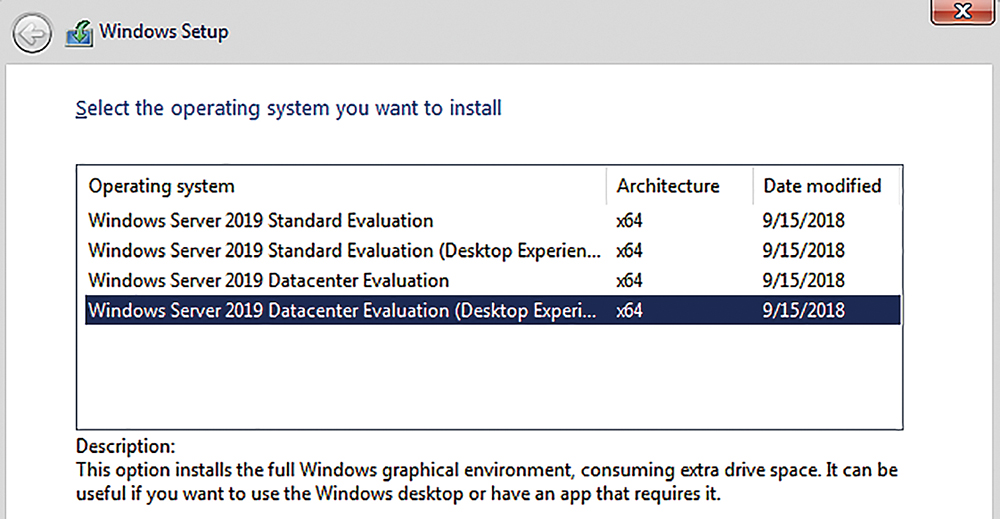Viewport: 1000px width, 519px height.
Task: Click x64 in the first Standard Evaluation row
Action: 629,221
